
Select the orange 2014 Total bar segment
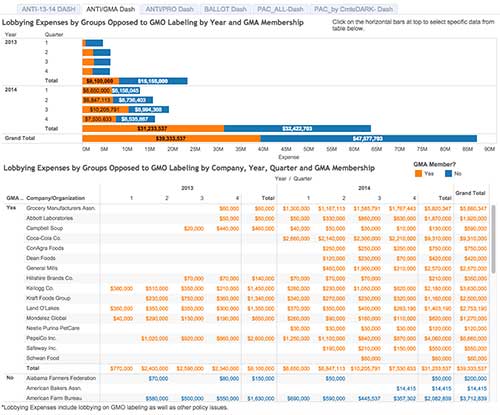tap(153, 128)
